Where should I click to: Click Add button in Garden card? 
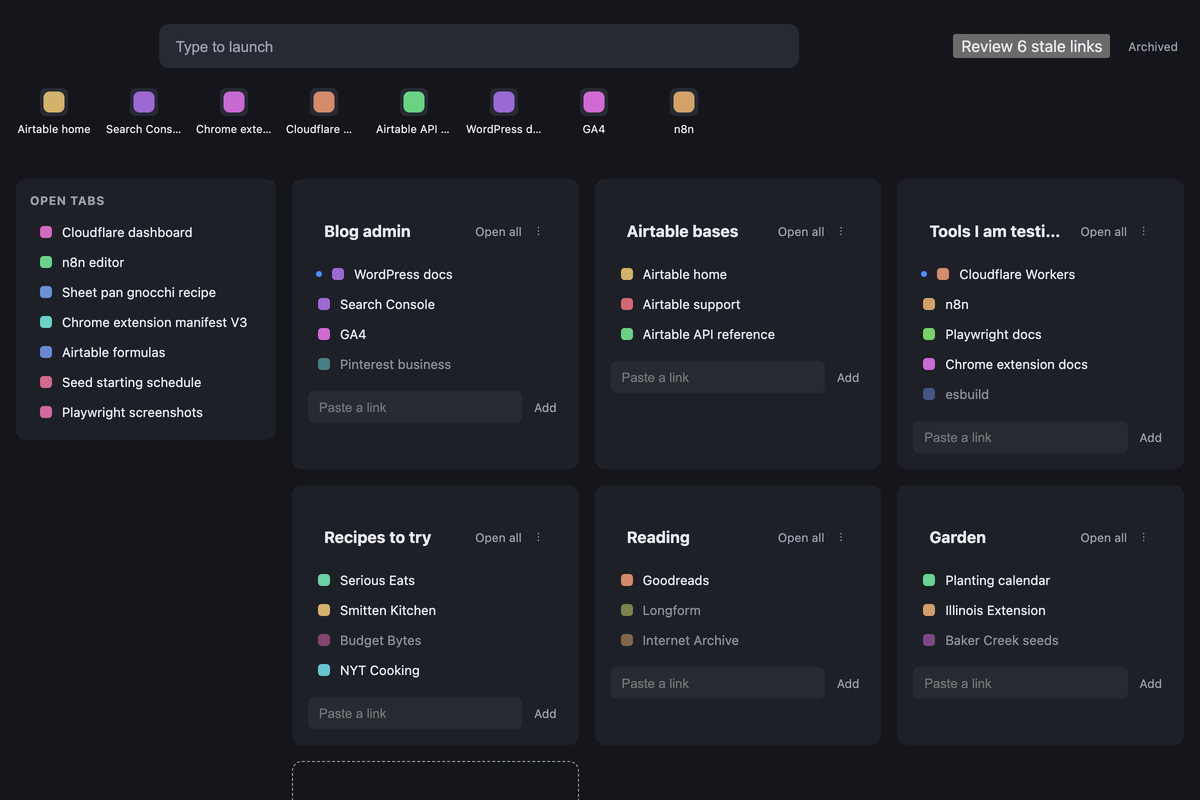pyautogui.click(x=1151, y=683)
